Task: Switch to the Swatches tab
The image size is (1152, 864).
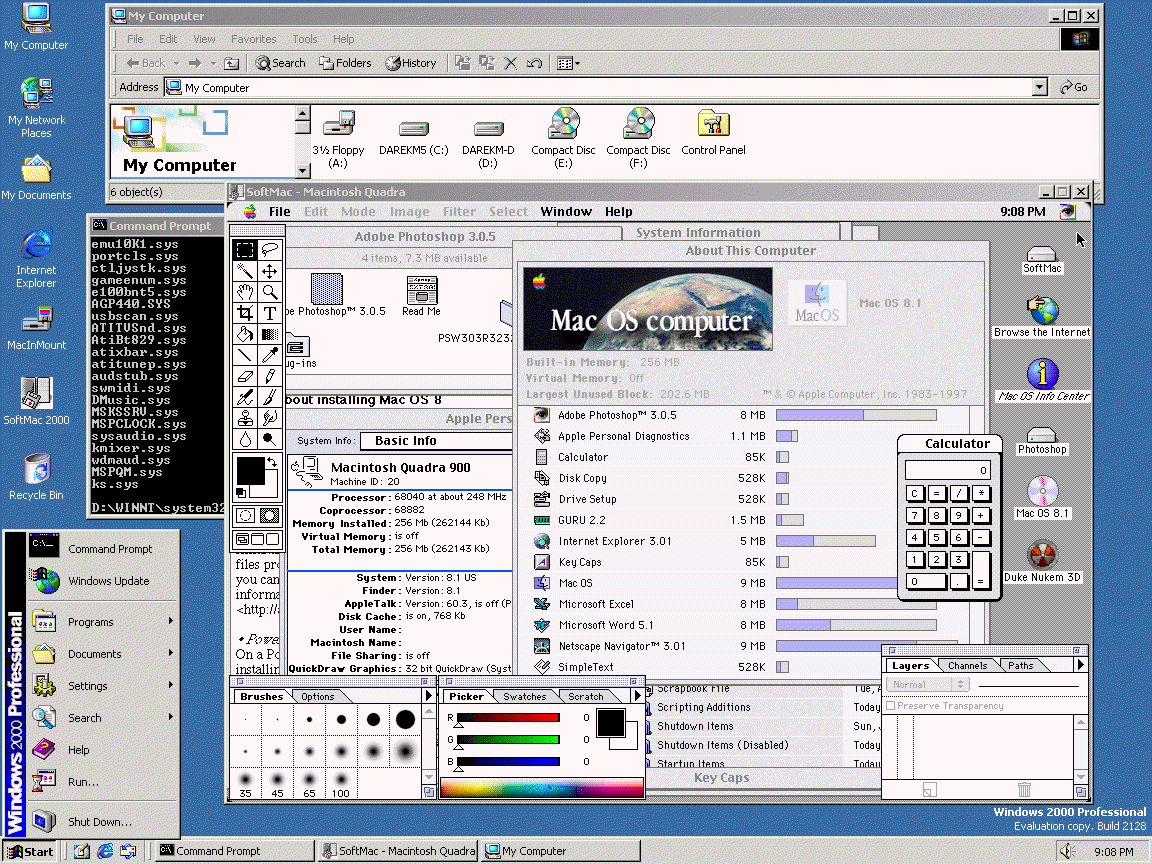Action: pos(524,696)
